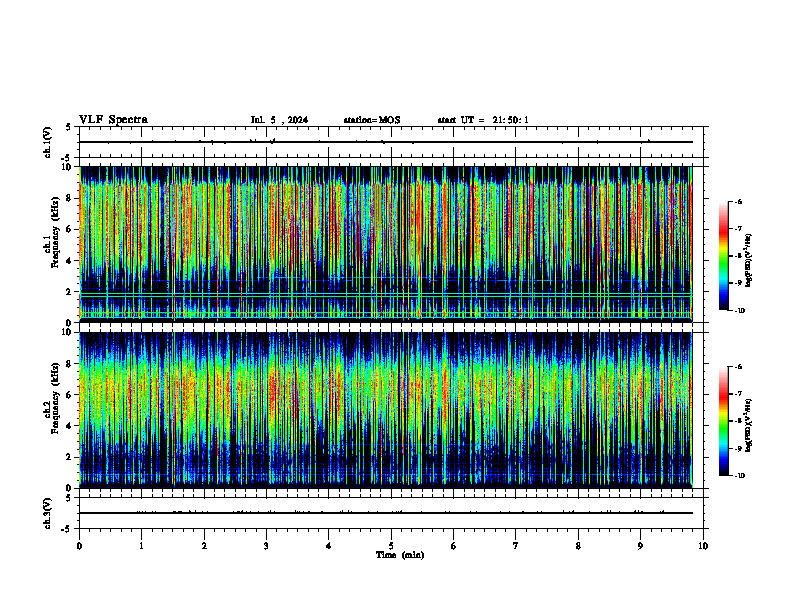Click the ch.2 spectrogram color scale bar
The width and height of the screenshot is (792, 612).
click(723, 421)
